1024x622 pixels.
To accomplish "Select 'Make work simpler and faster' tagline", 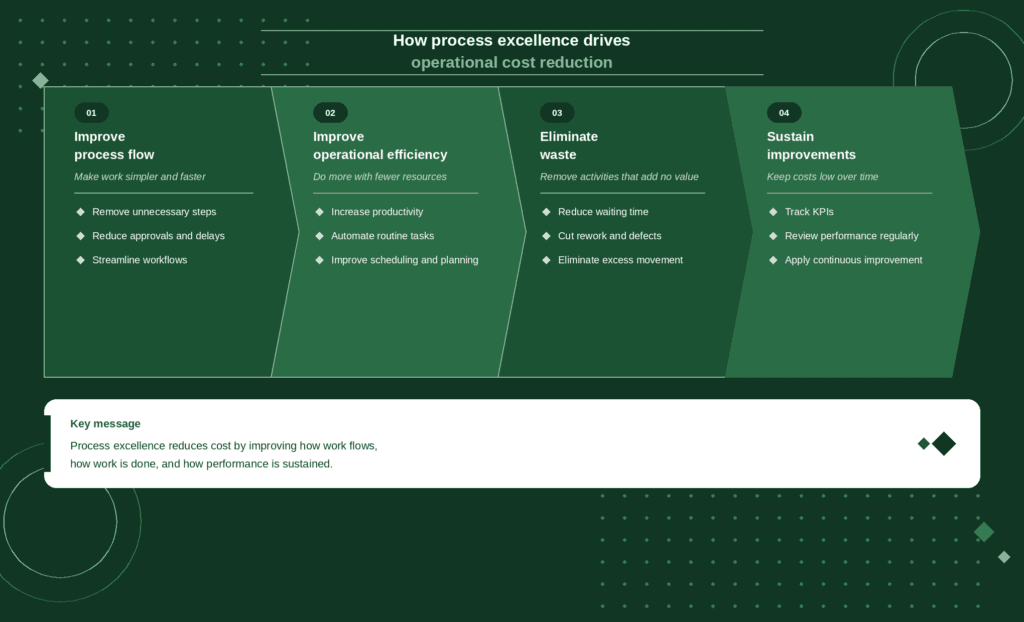I will [x=140, y=176].
